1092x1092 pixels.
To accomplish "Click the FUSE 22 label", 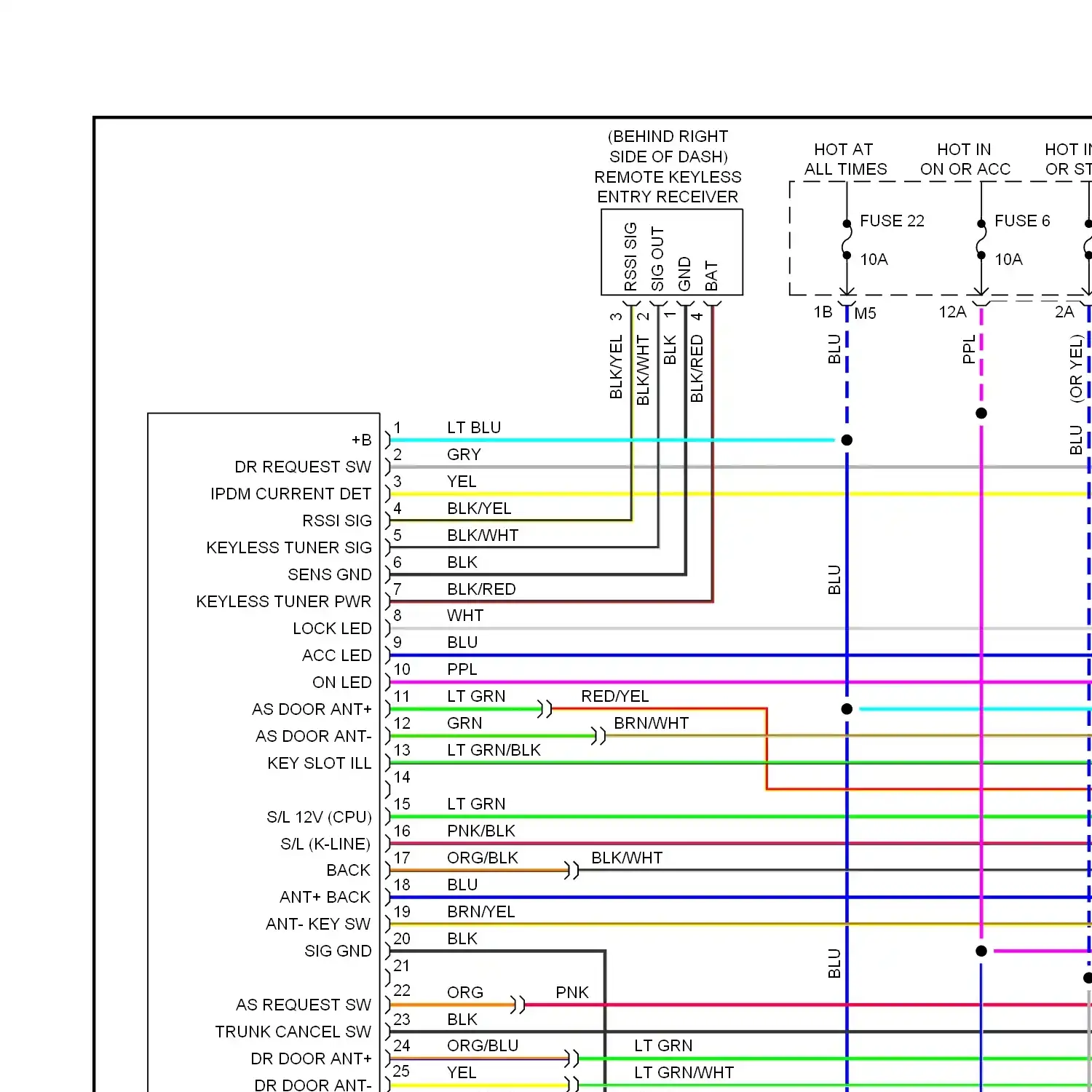I will click(x=892, y=221).
